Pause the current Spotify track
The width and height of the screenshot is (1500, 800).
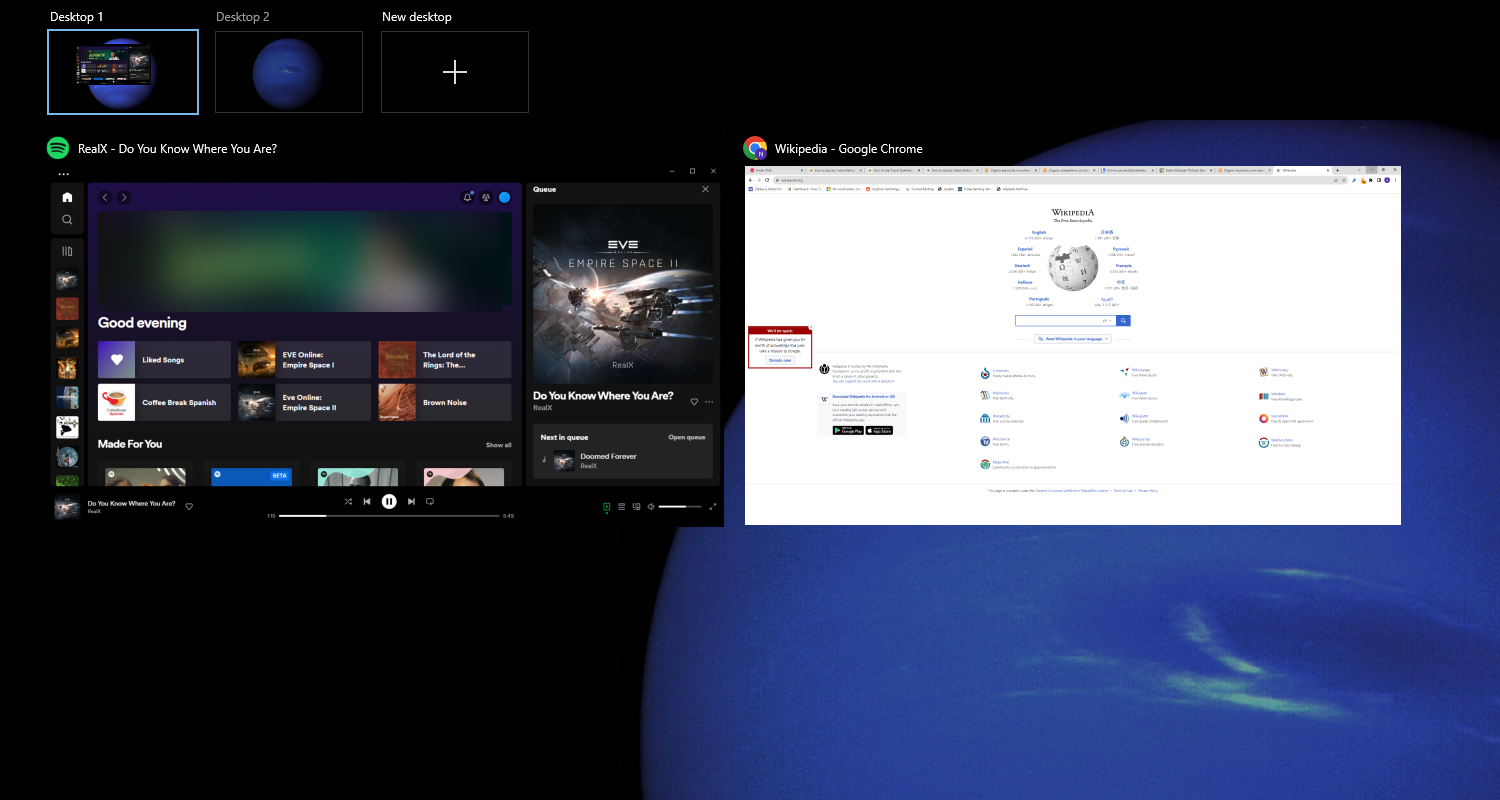(x=389, y=501)
